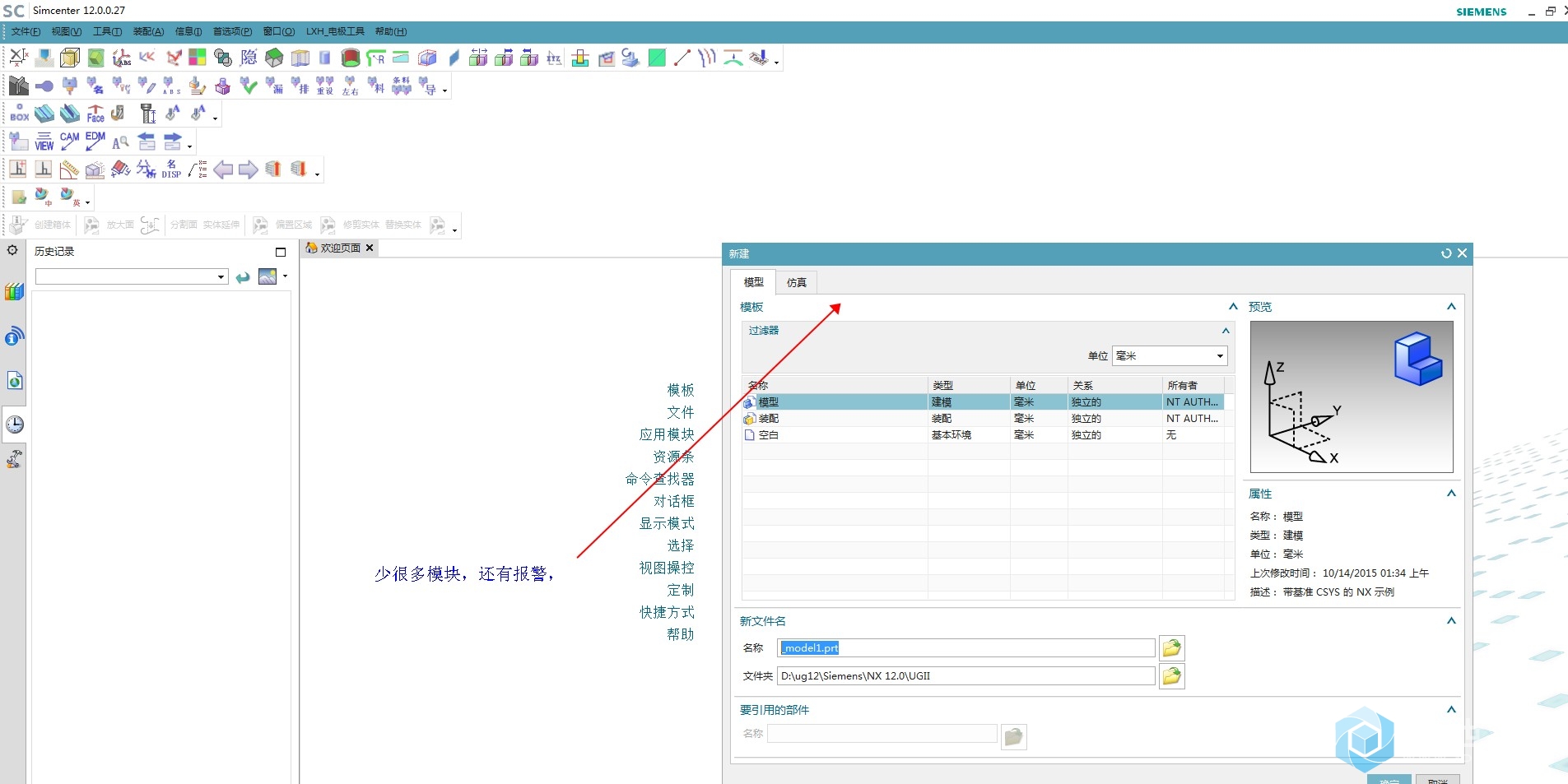The width and height of the screenshot is (1568, 784).
Task: Switch to the 仿真 tab
Action: [796, 282]
